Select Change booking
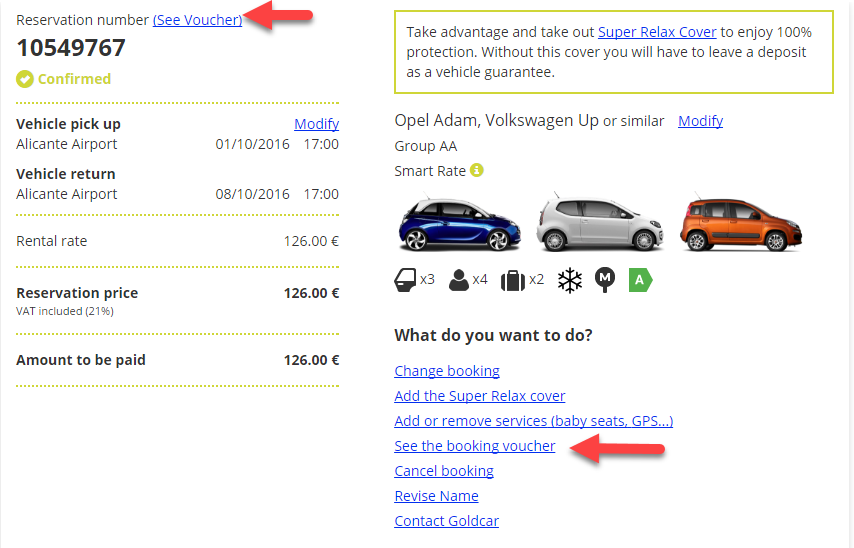This screenshot has height=548, width=854. pos(447,371)
